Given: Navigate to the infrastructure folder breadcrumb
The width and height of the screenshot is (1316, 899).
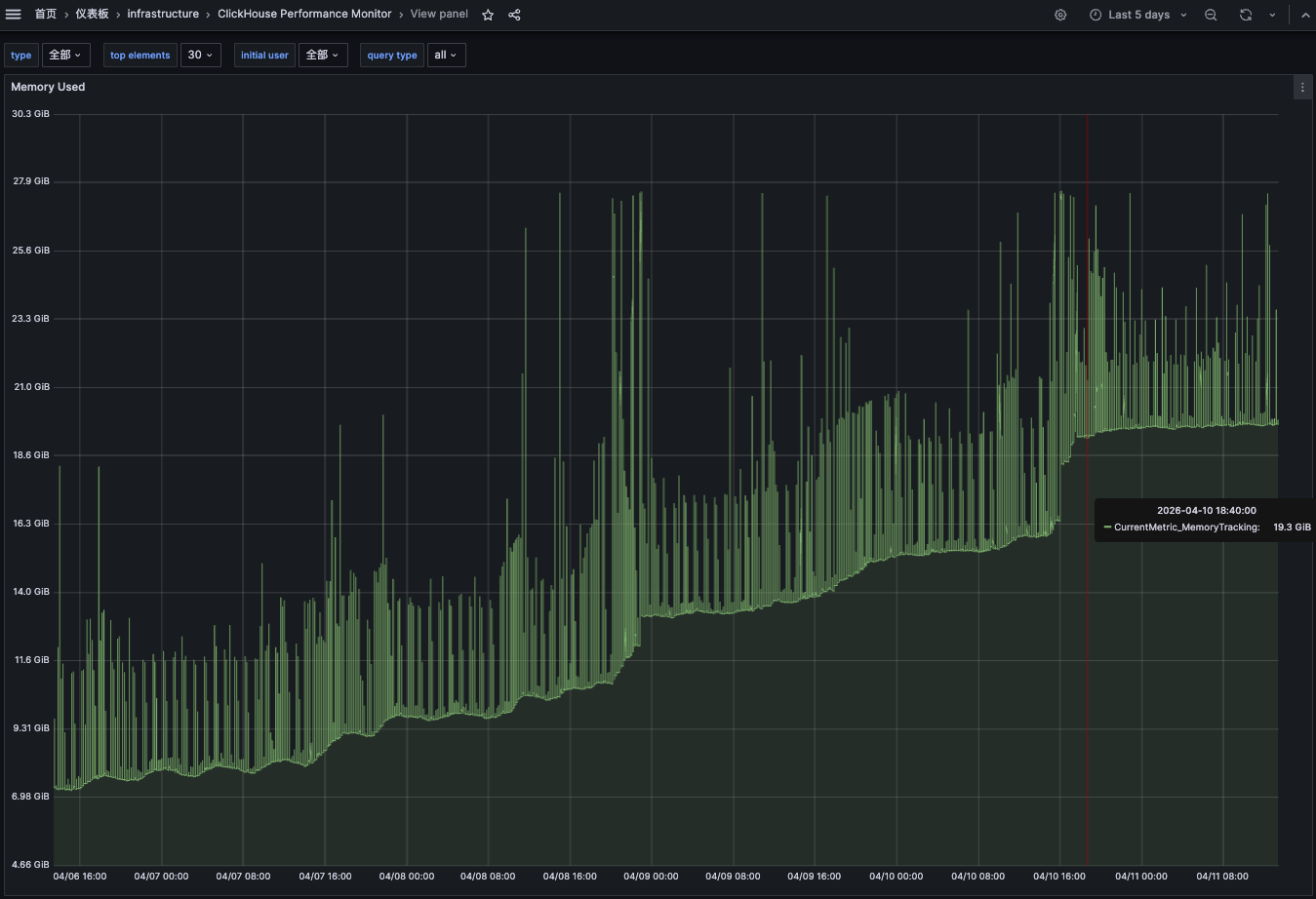Looking at the screenshot, I should click(x=163, y=14).
